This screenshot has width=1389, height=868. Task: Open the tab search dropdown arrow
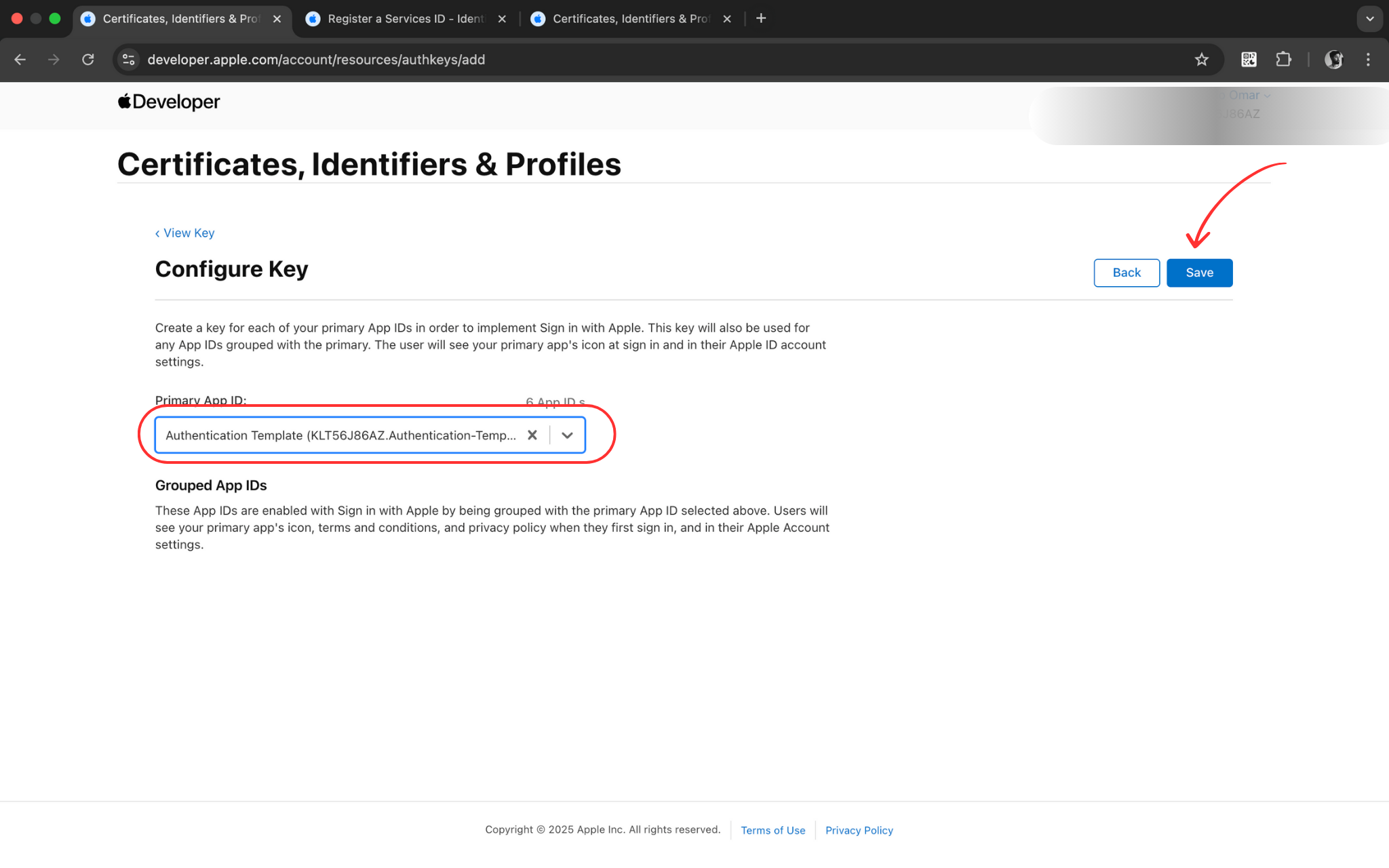pos(1369,19)
